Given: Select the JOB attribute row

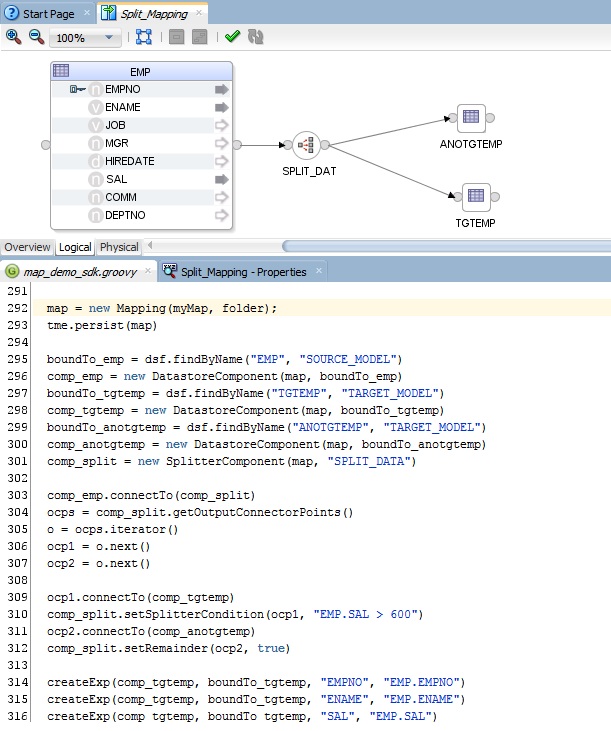Looking at the screenshot, I should (141, 125).
